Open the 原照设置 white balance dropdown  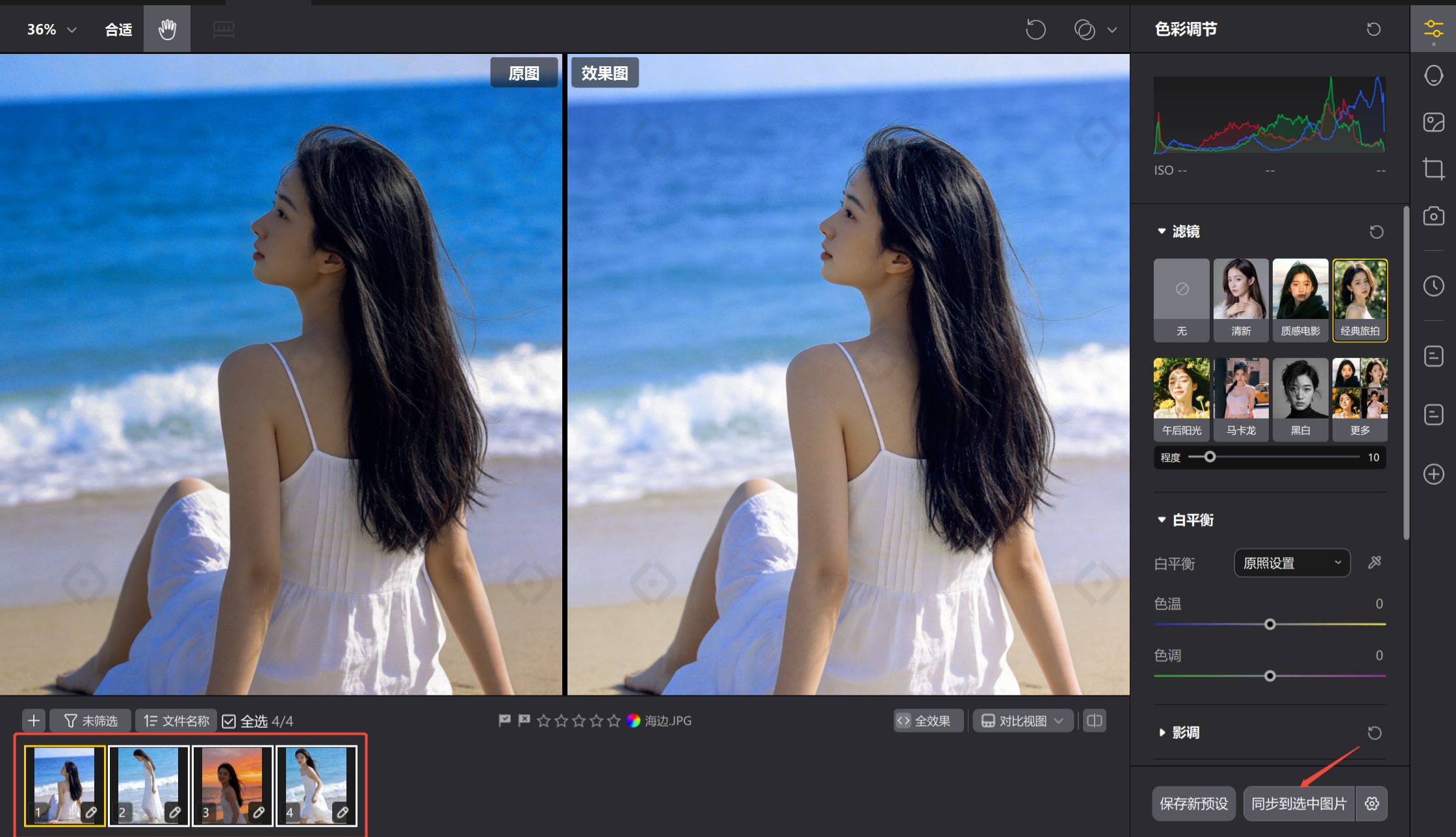[1292, 563]
